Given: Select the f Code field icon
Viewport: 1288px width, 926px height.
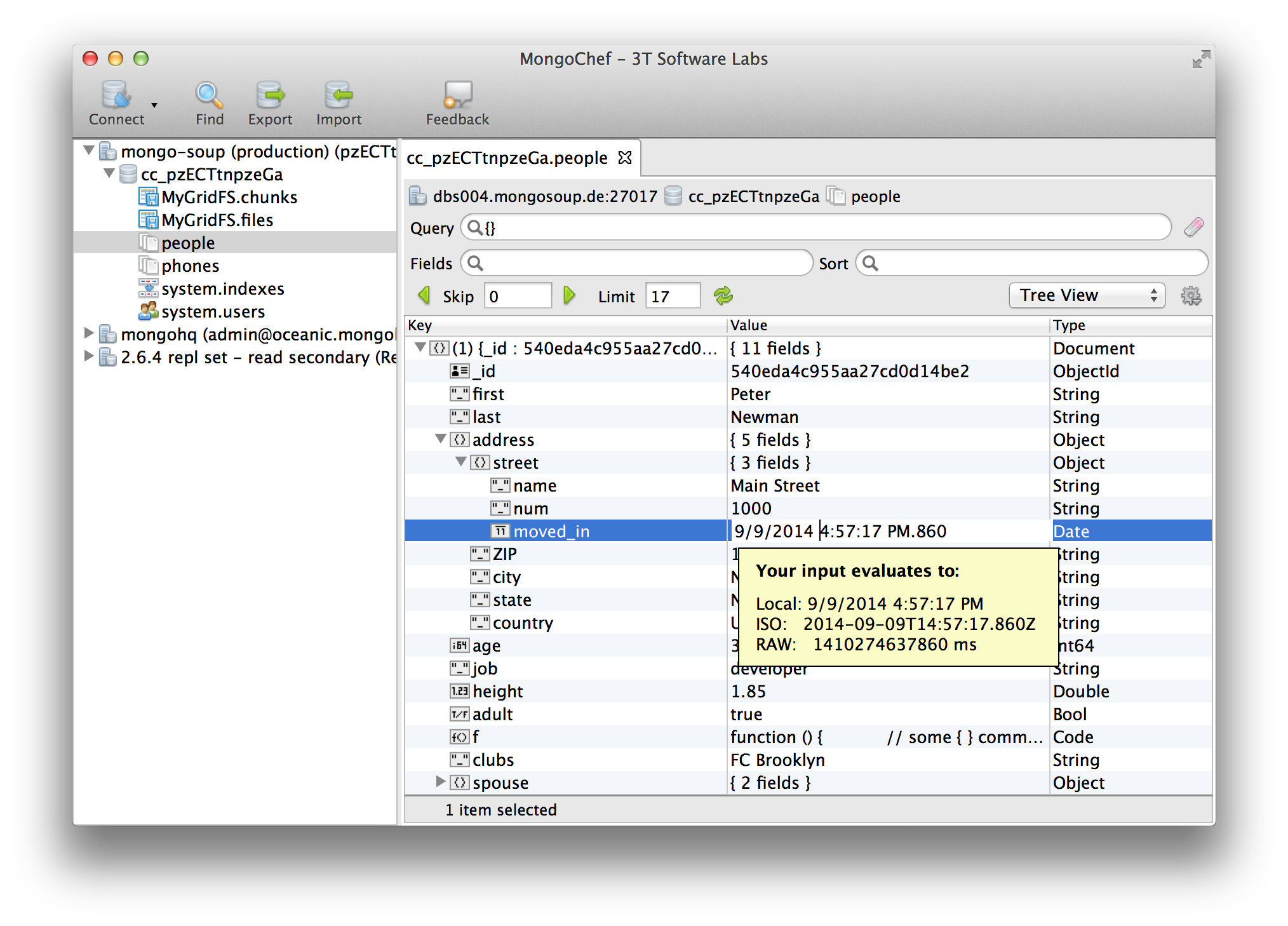Looking at the screenshot, I should coord(459,737).
